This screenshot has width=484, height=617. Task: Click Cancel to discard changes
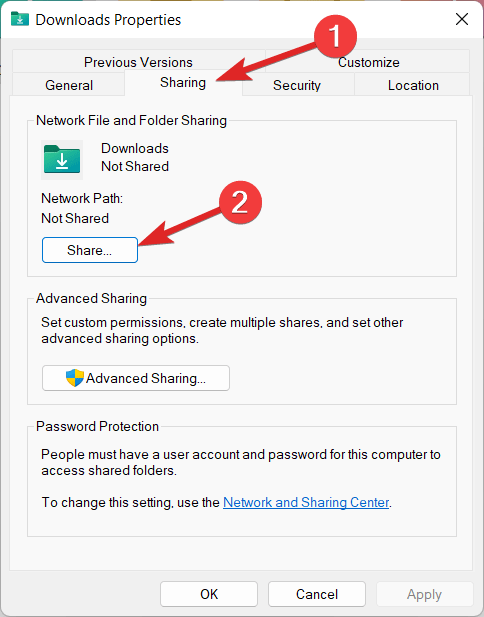(x=317, y=594)
